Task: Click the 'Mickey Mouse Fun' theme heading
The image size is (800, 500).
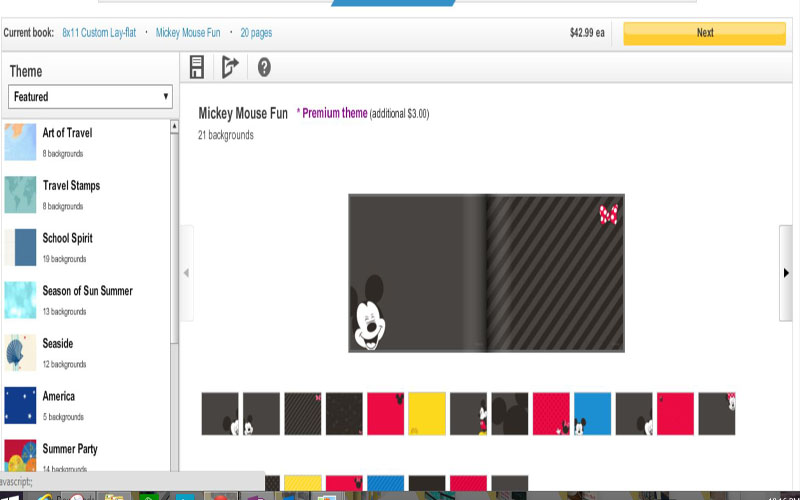Action: click(243, 113)
